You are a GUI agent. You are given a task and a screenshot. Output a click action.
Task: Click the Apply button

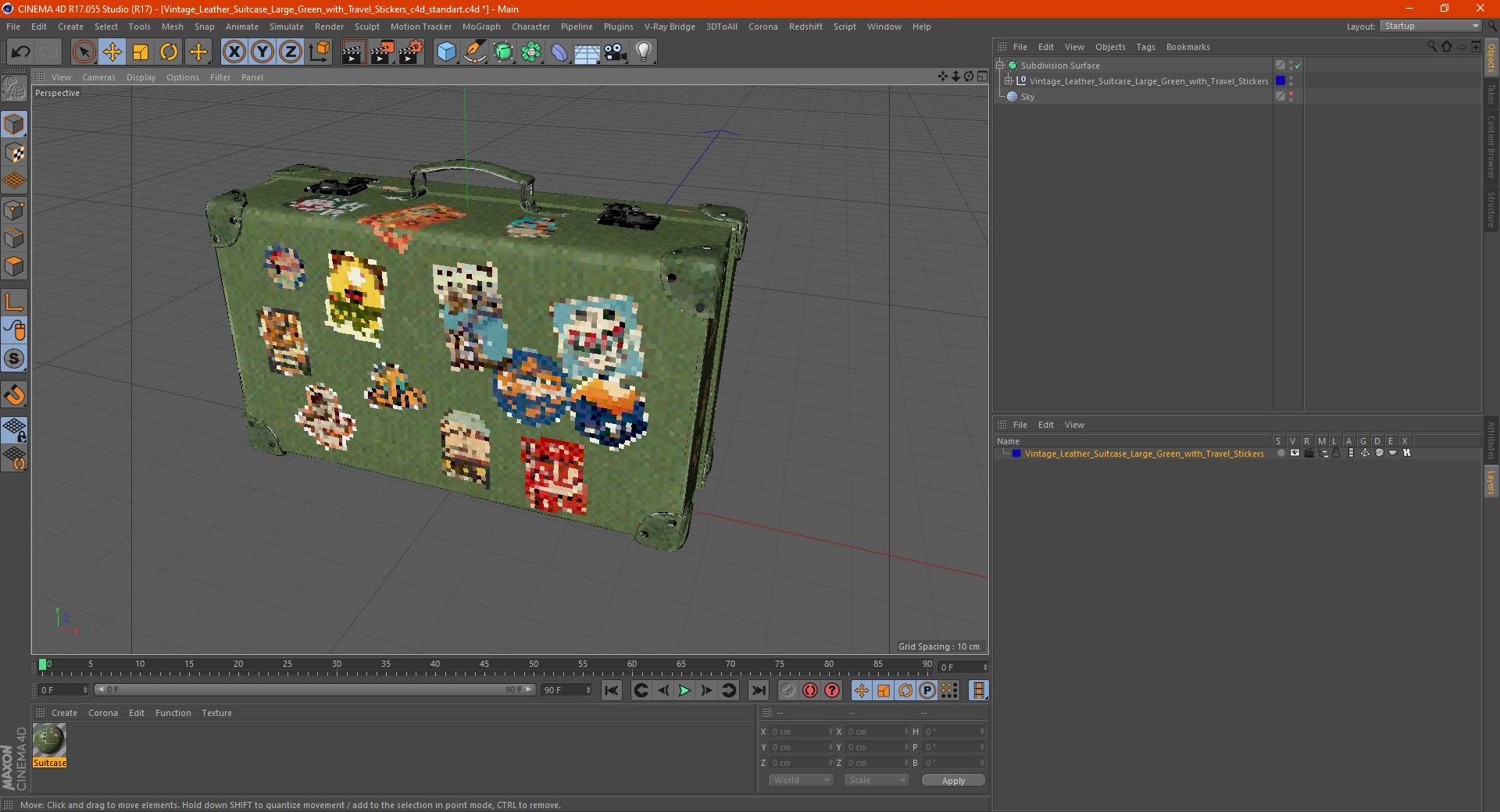953,781
